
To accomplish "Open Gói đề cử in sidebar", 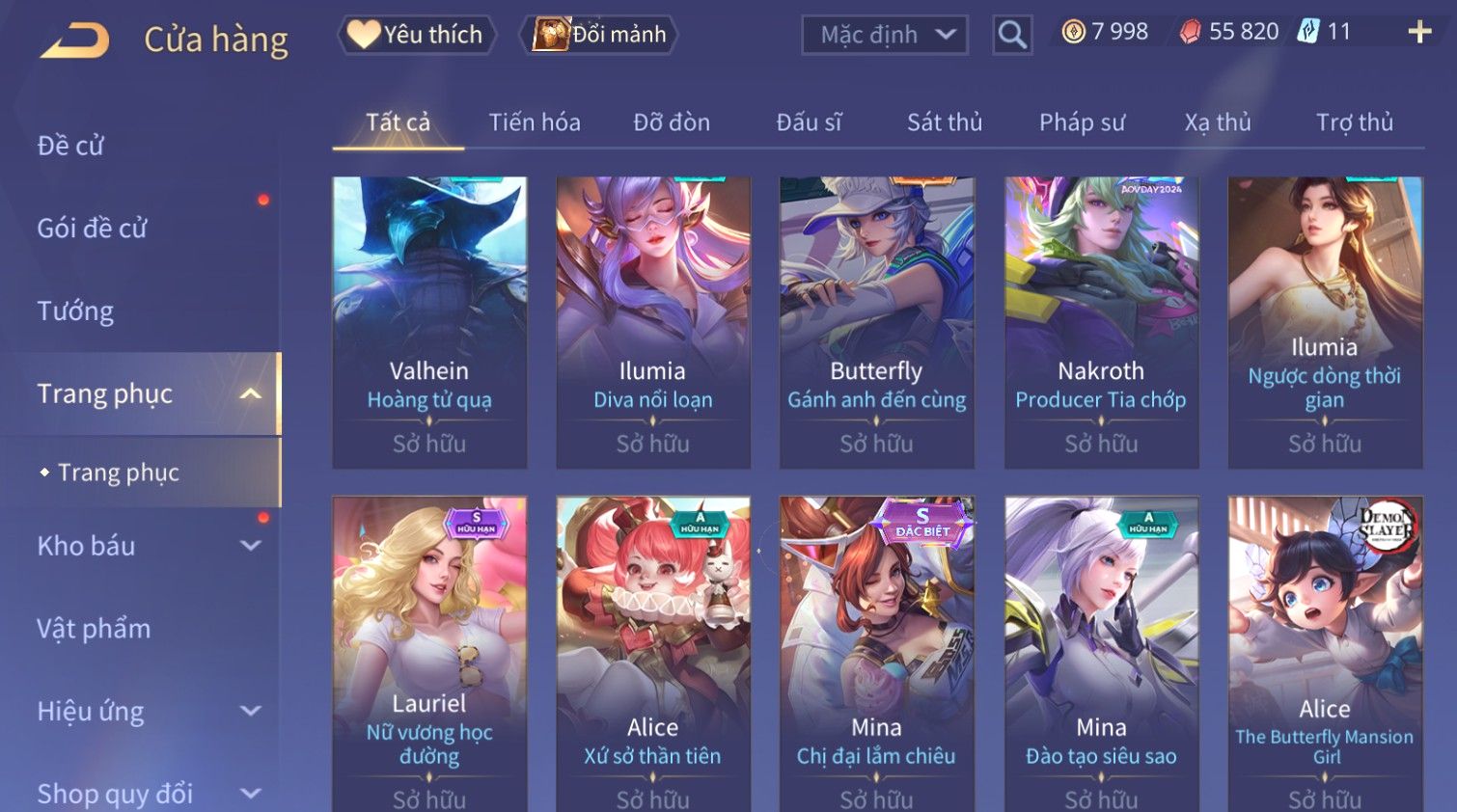I will click(92, 229).
